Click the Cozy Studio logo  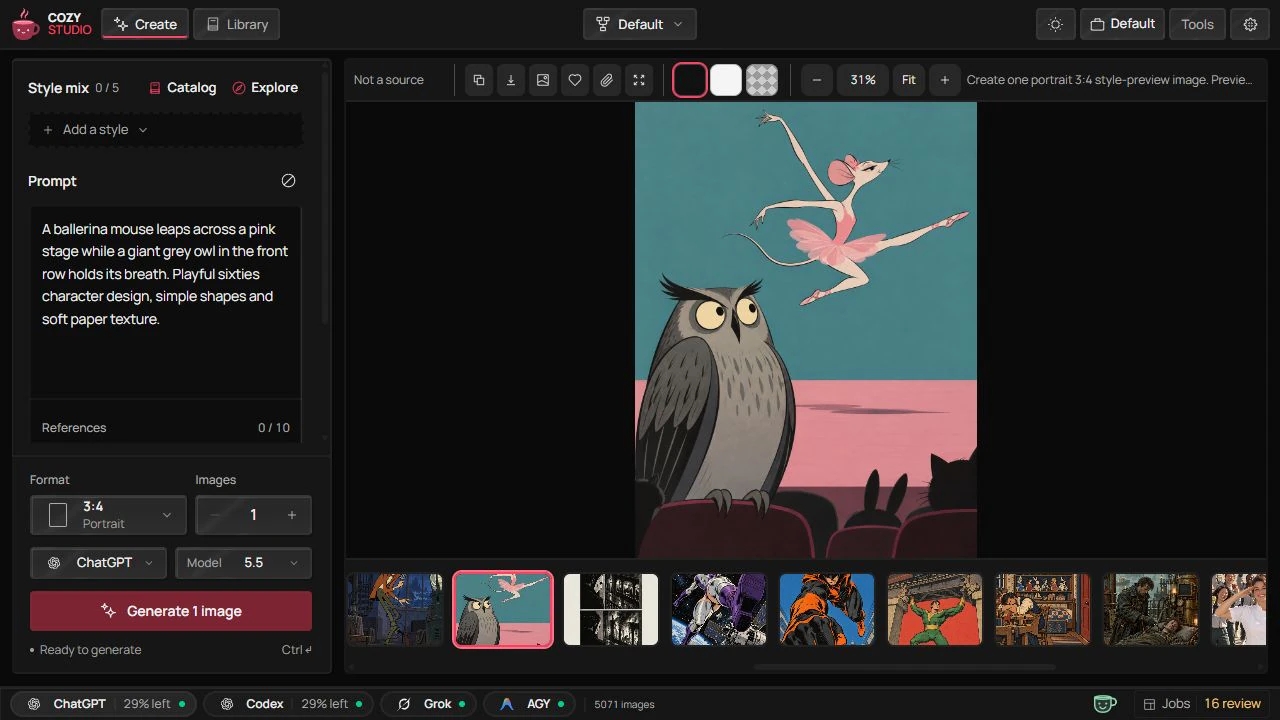click(51, 24)
